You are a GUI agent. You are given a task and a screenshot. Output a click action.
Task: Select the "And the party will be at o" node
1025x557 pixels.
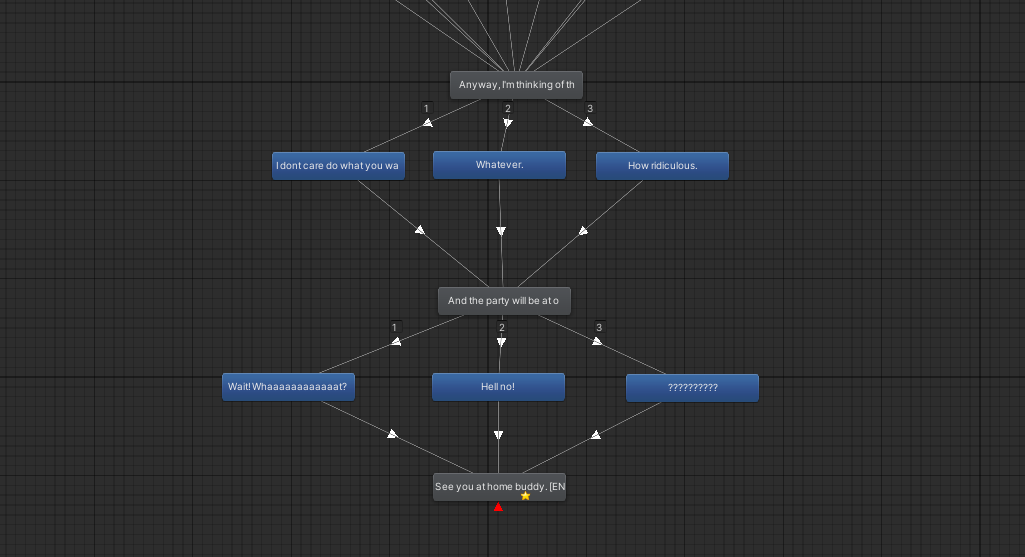coord(504,301)
